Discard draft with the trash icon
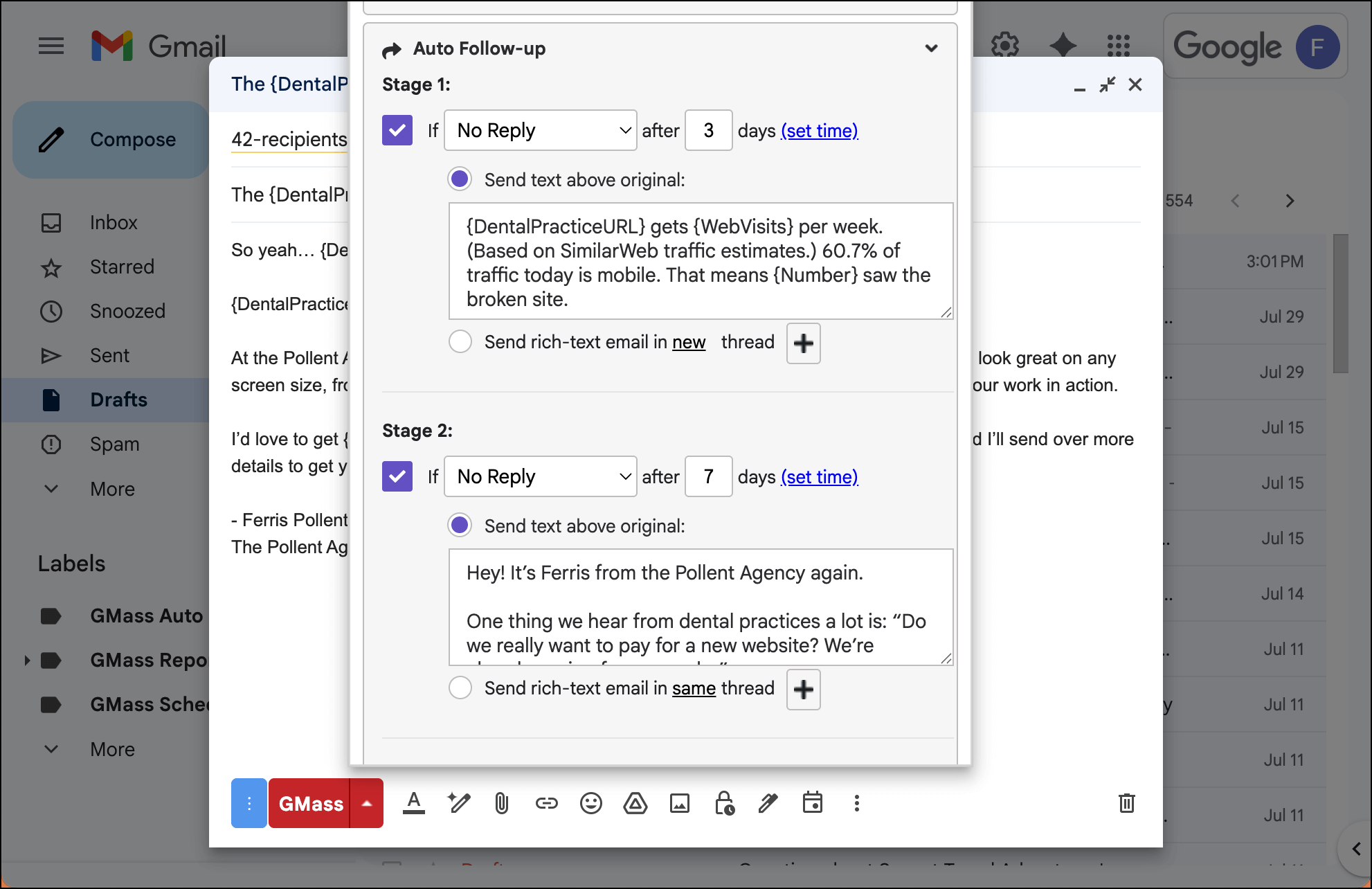 tap(1127, 803)
